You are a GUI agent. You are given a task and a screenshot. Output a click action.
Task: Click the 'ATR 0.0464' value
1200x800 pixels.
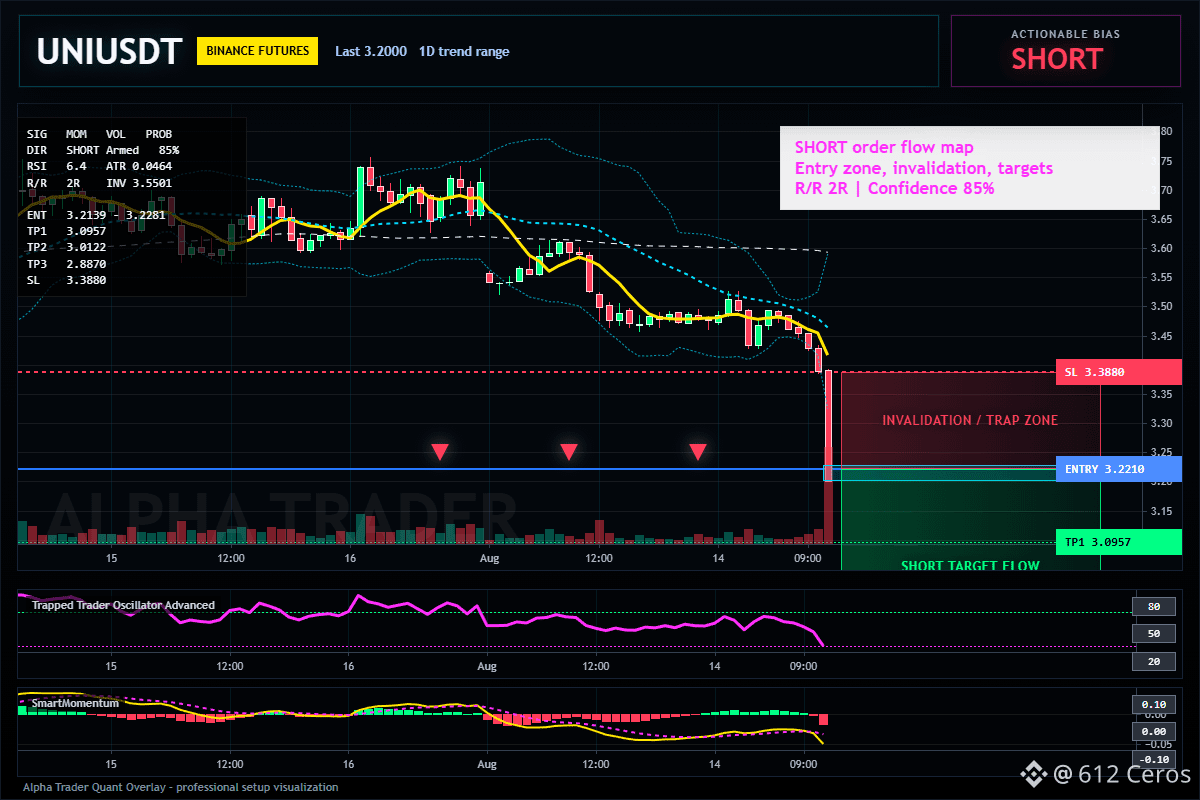point(139,166)
